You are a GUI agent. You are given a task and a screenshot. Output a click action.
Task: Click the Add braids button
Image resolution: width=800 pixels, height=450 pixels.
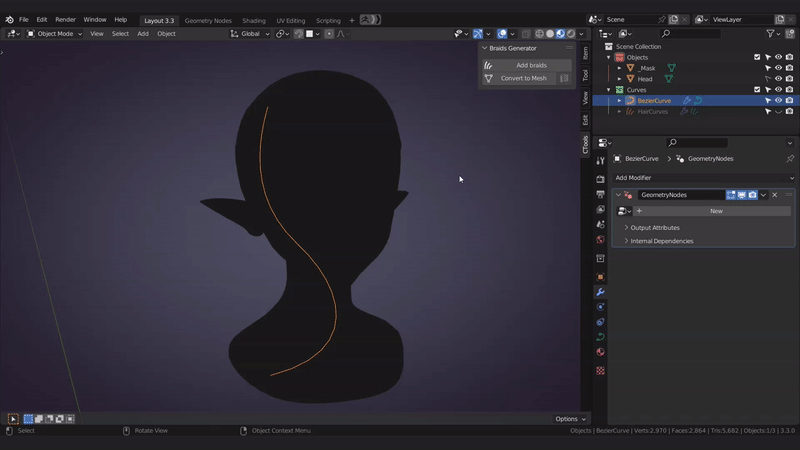[531, 65]
